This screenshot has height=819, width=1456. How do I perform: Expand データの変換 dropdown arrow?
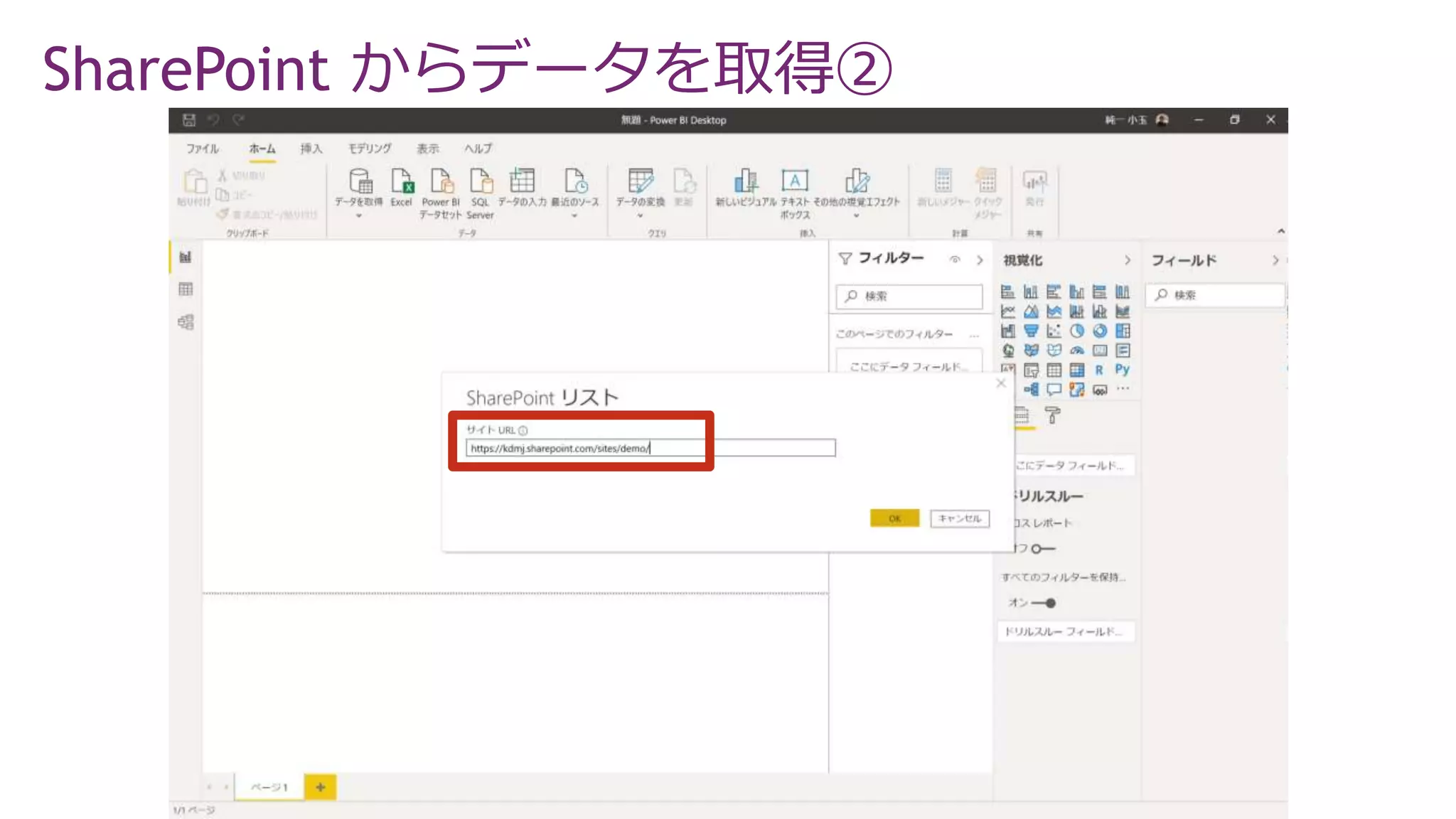coord(640,215)
